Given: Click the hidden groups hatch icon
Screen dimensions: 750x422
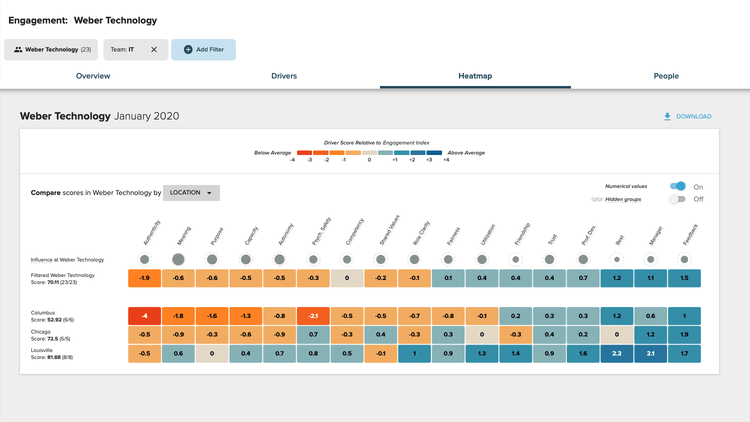Looking at the screenshot, I should (x=596, y=200).
